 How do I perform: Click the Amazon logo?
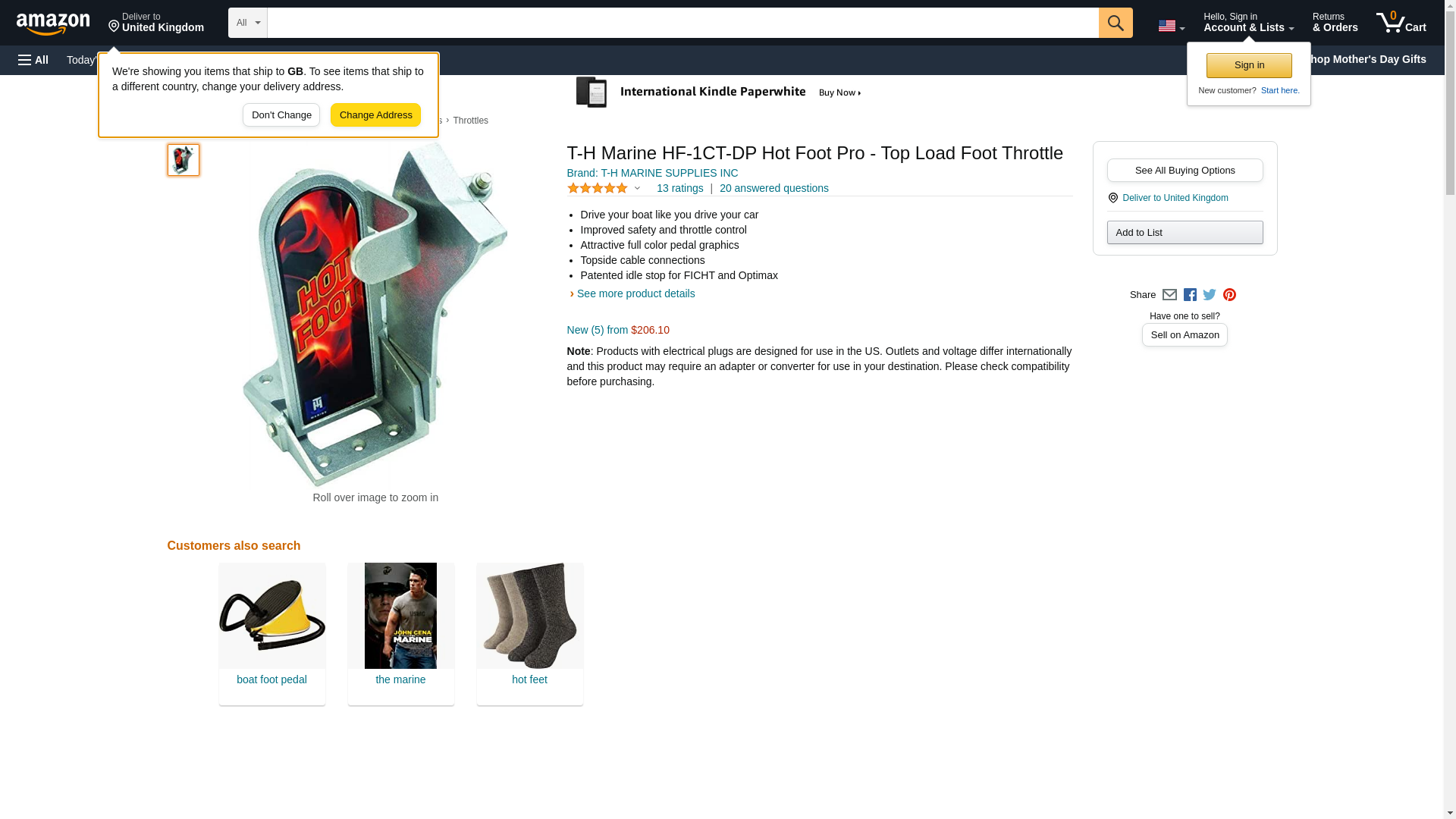click(x=53, y=24)
